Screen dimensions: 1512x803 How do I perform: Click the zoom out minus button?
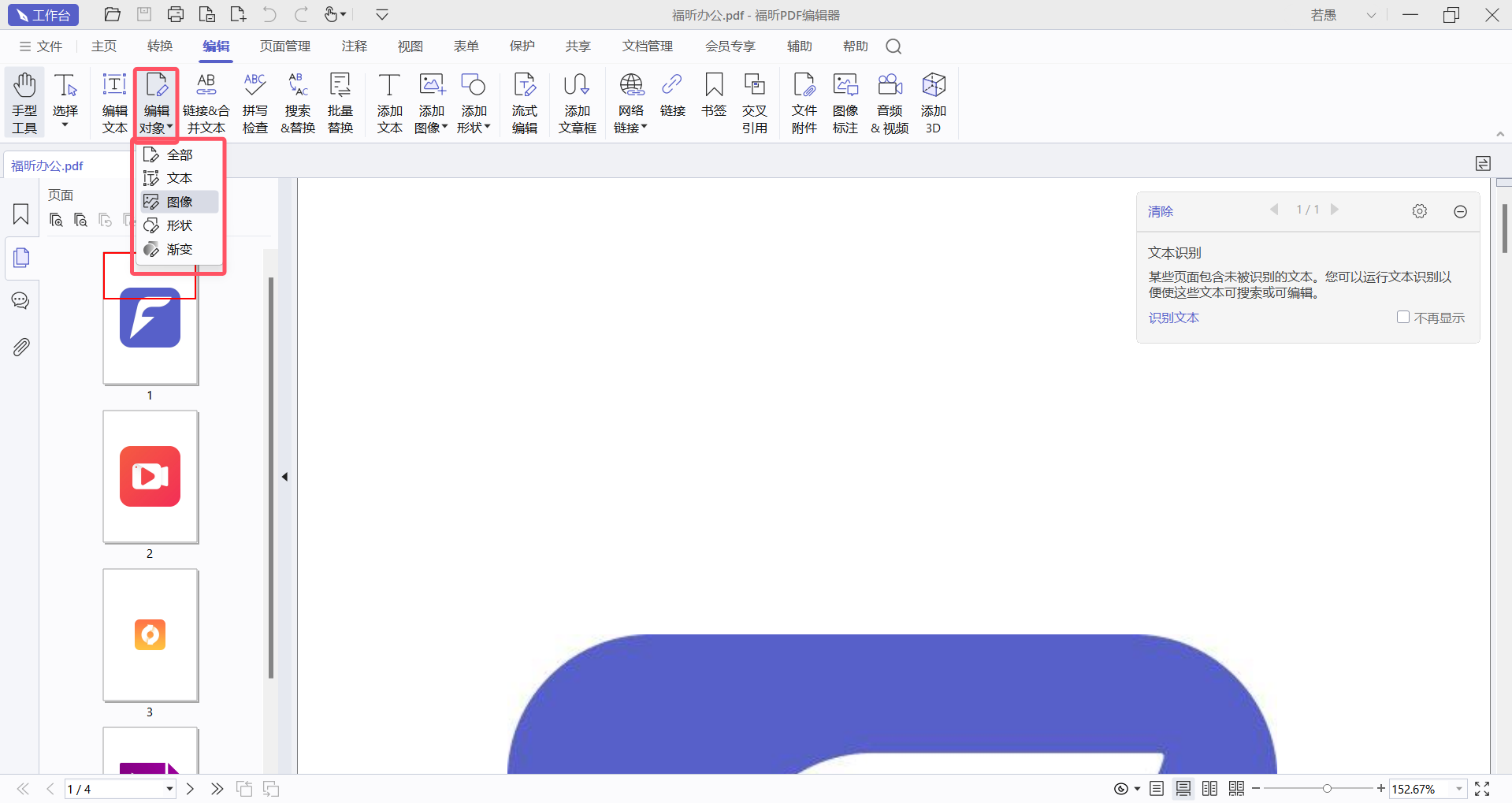[x=1256, y=788]
